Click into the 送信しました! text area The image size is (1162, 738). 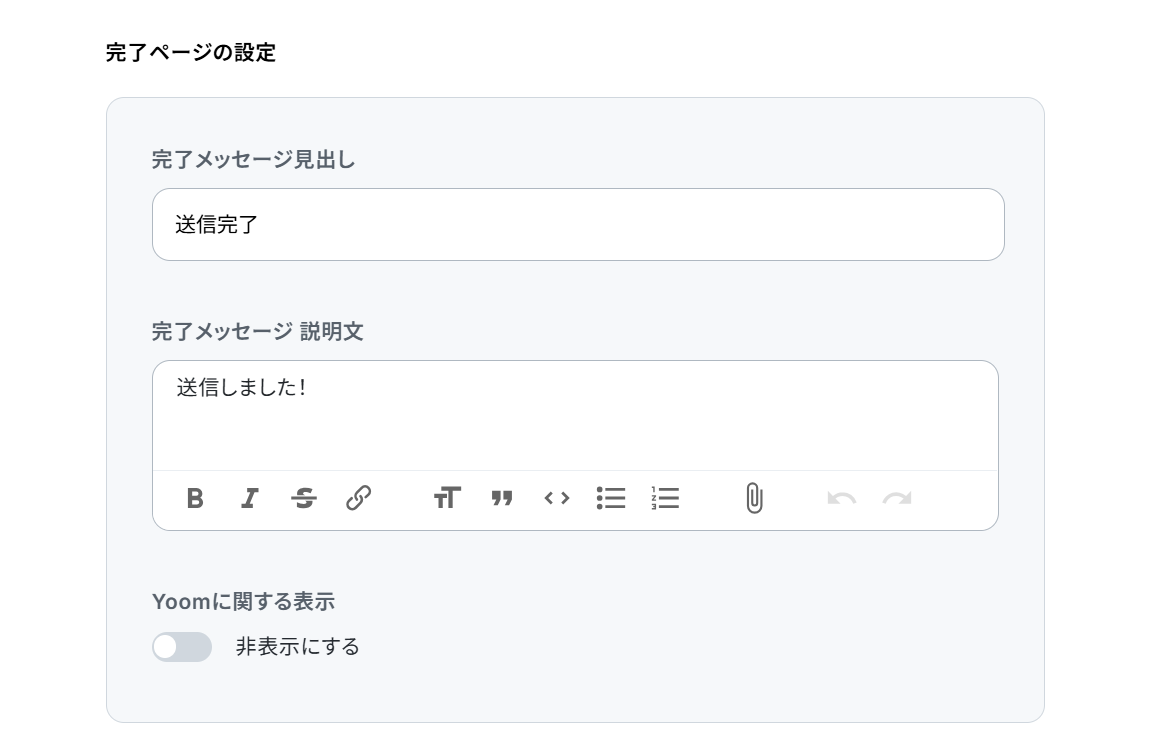pyautogui.click(x=575, y=415)
